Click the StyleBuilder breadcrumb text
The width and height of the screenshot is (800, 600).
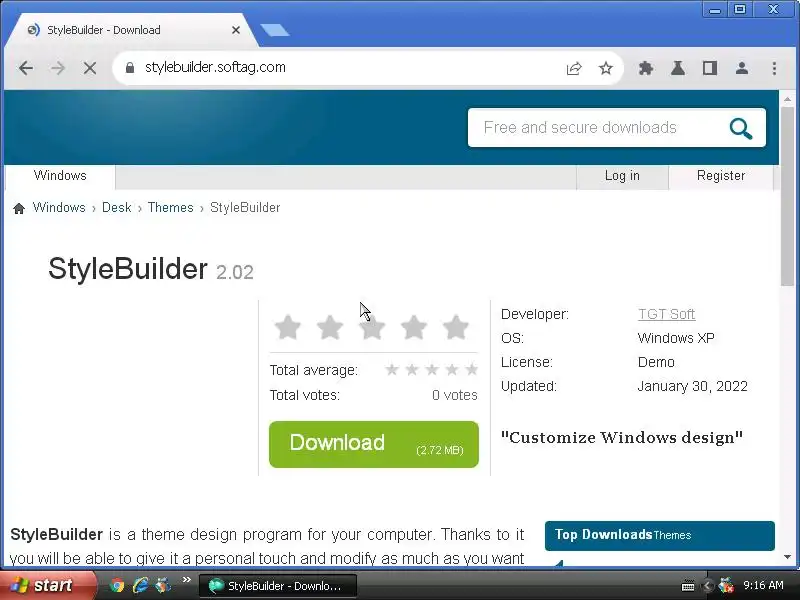pyautogui.click(x=245, y=208)
